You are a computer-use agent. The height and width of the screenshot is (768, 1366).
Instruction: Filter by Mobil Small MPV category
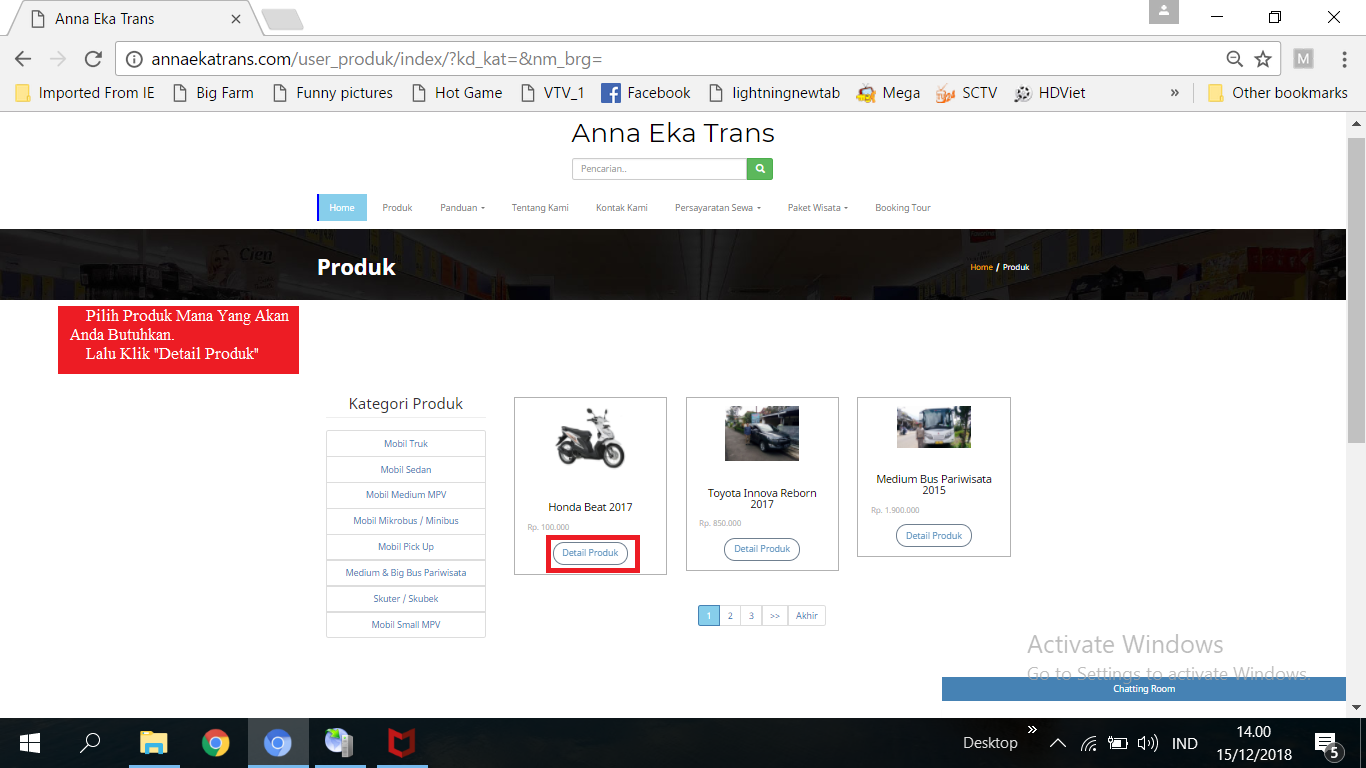406,625
